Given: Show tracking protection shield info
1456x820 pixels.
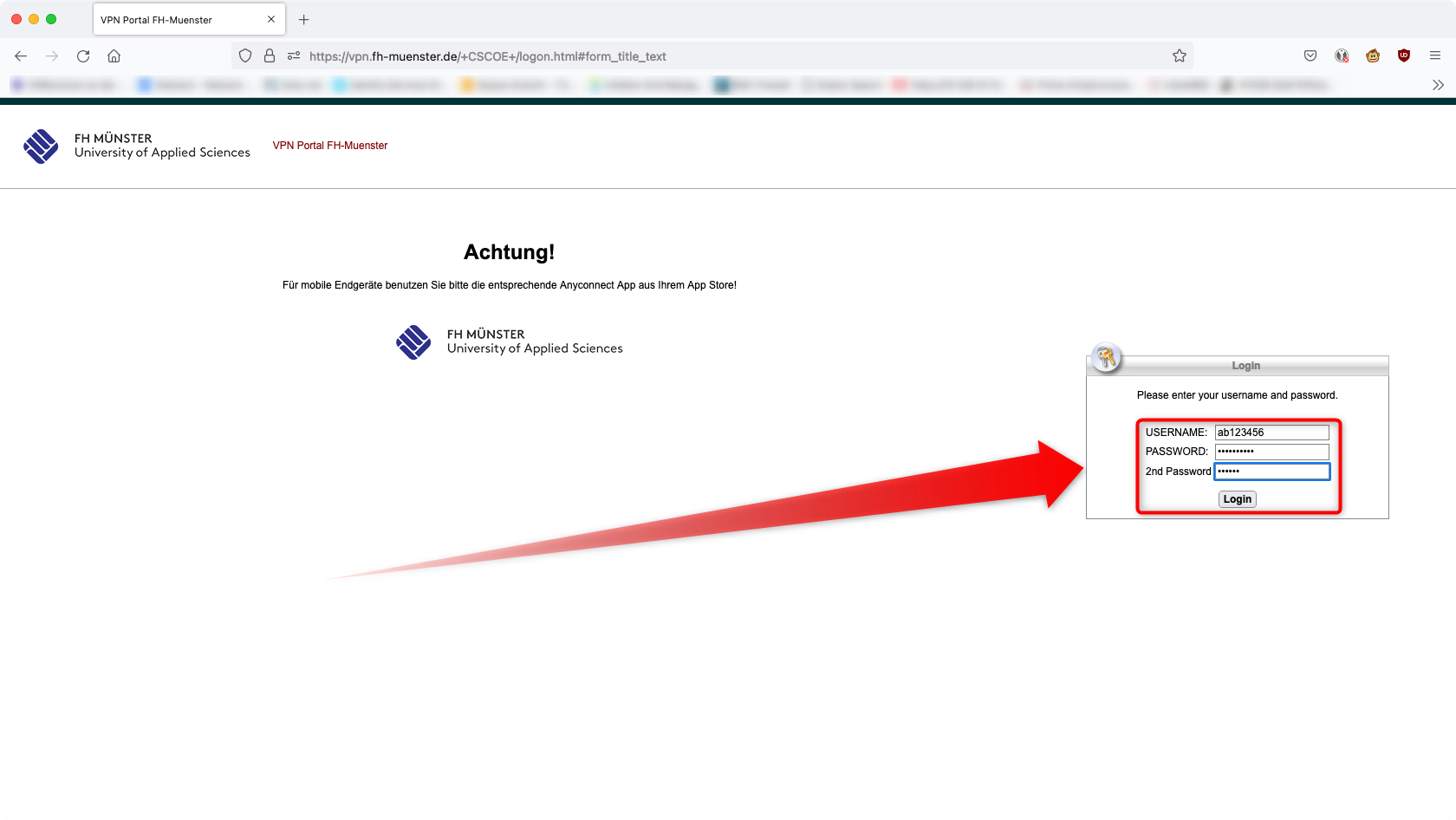Looking at the screenshot, I should point(245,56).
